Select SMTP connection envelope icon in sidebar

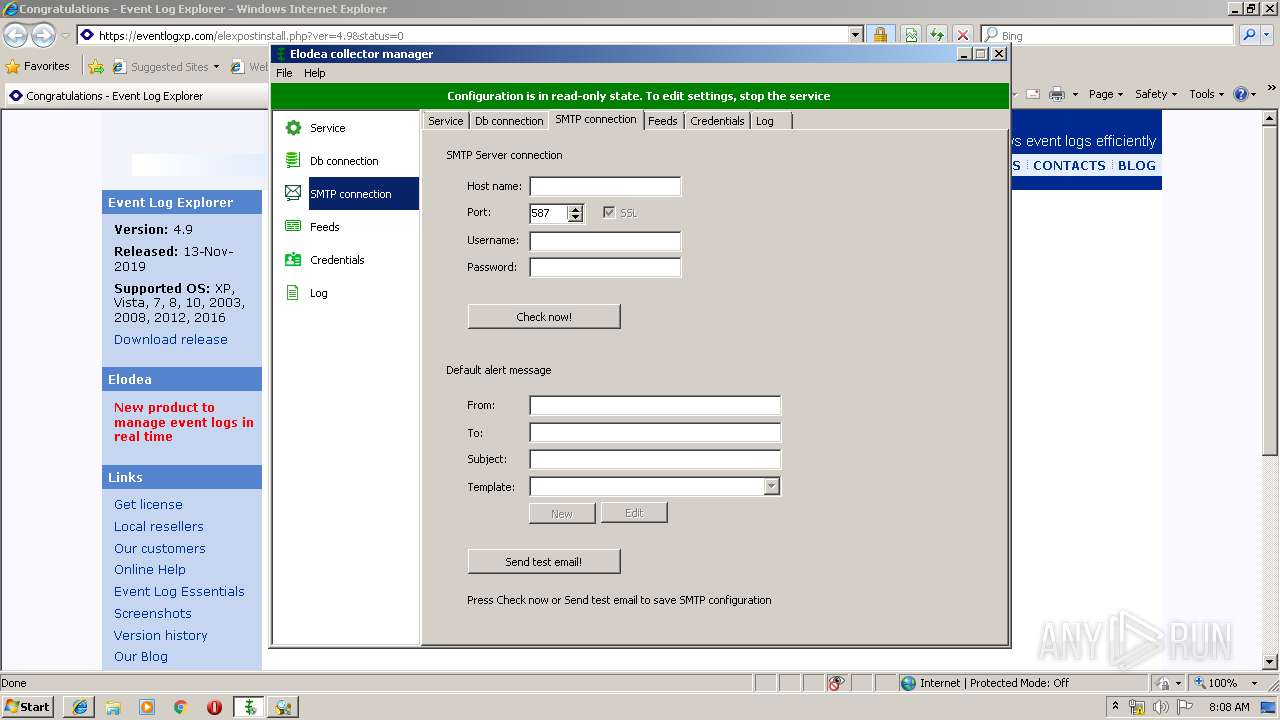(293, 193)
